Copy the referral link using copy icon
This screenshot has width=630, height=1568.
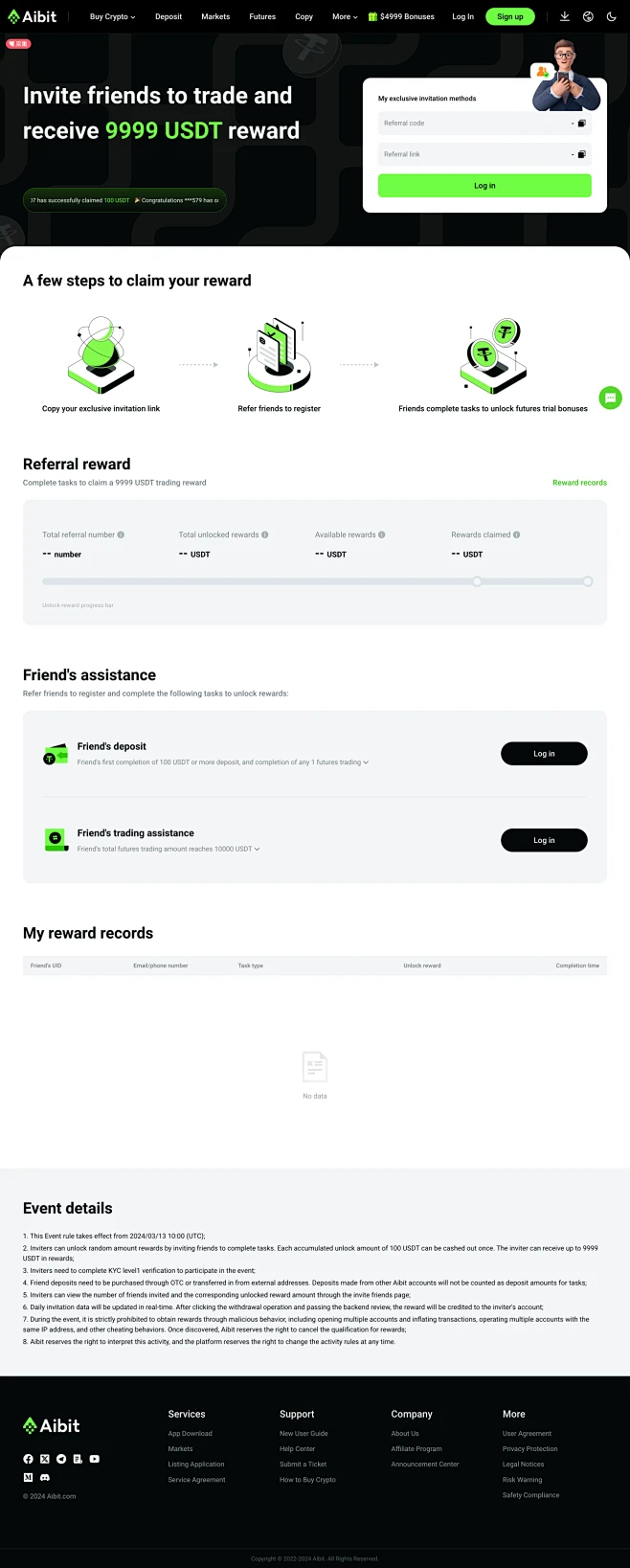[x=581, y=154]
